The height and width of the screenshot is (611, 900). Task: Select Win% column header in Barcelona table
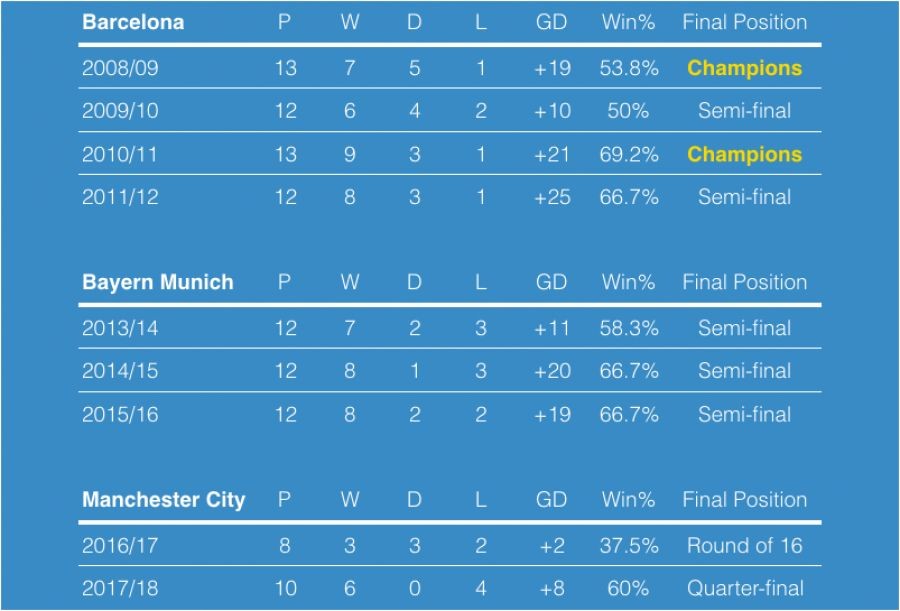point(628,22)
